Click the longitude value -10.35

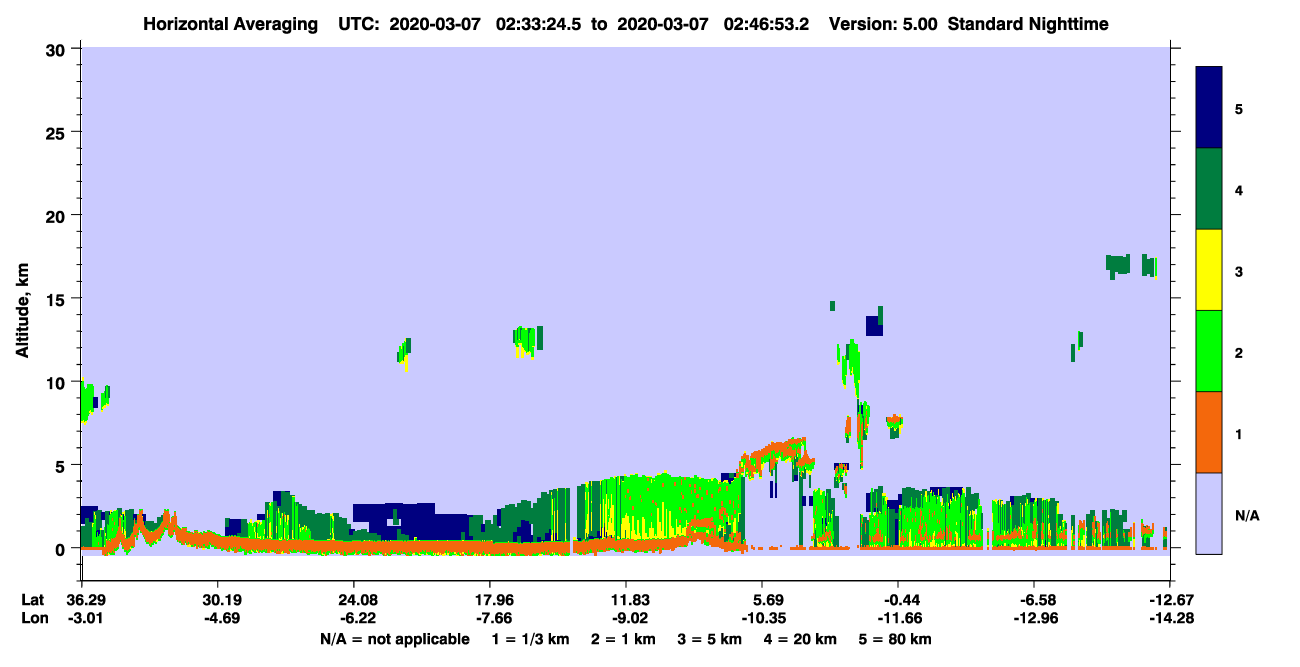tap(762, 619)
